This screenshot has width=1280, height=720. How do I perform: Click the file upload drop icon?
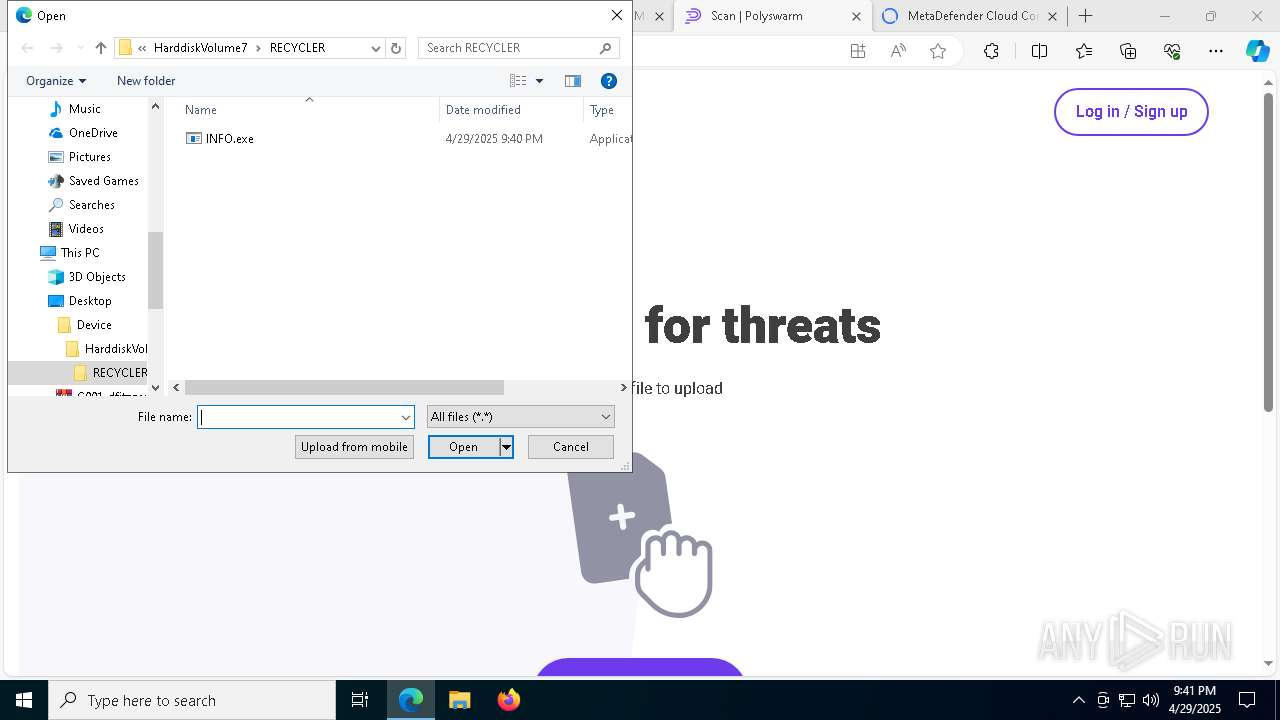tap(640, 535)
